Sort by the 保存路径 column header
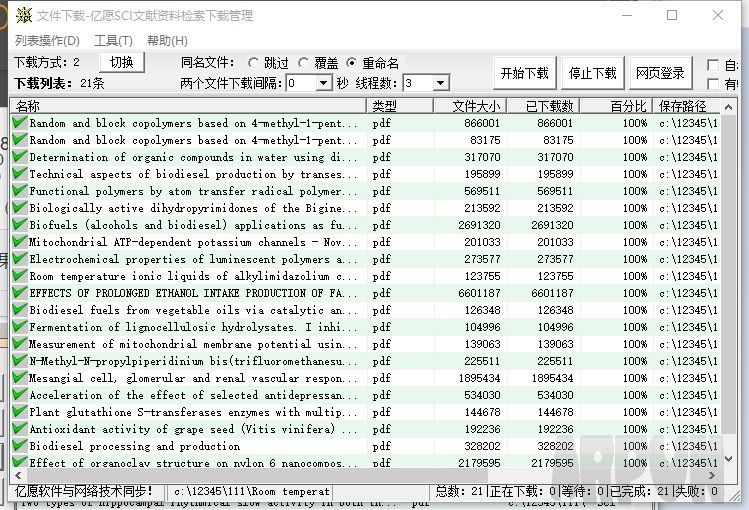This screenshot has width=749, height=510. point(687,106)
